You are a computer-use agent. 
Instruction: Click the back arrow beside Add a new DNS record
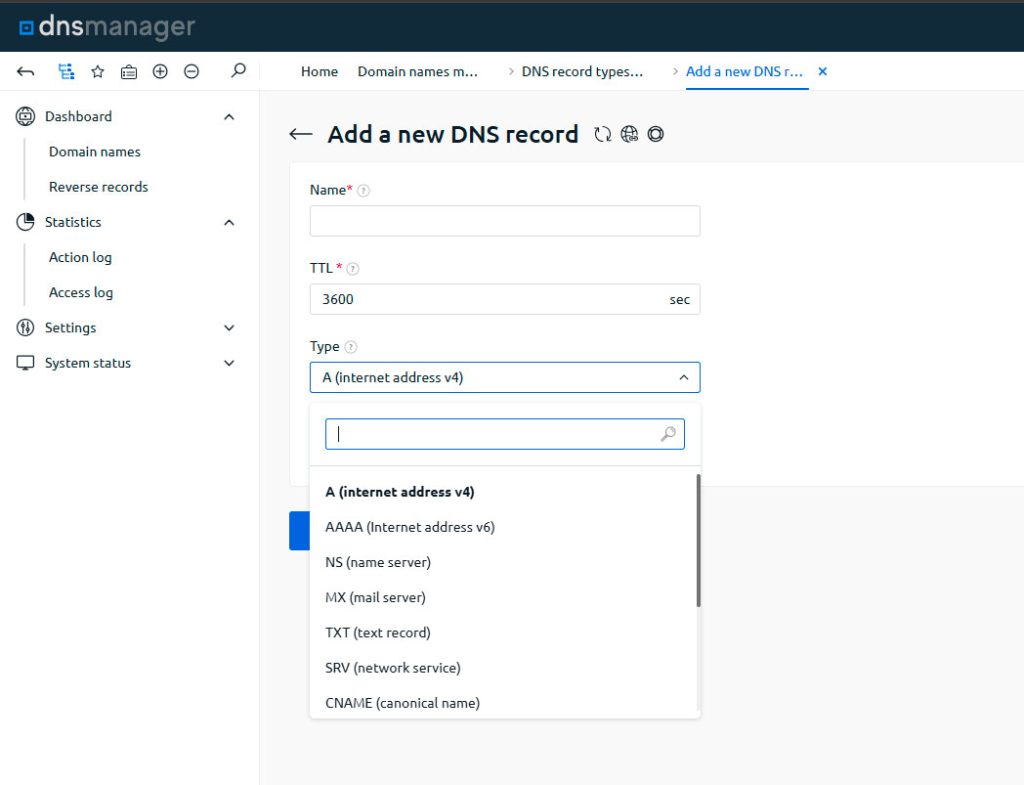pos(300,134)
